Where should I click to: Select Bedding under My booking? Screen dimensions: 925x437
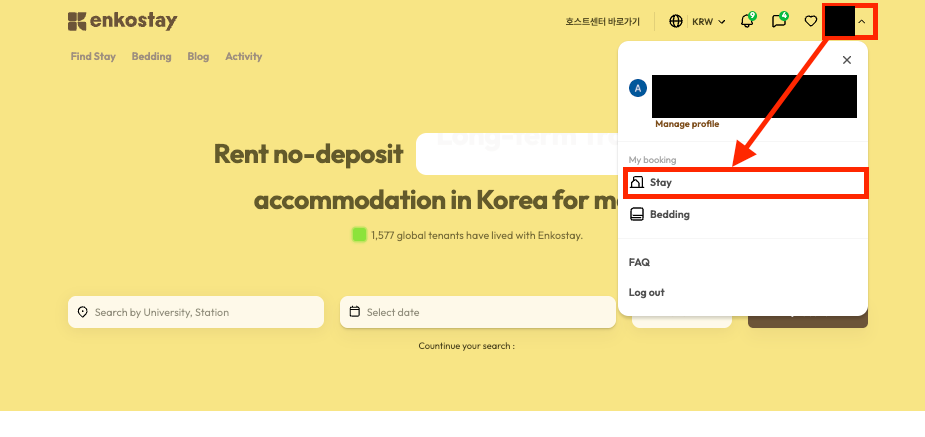[x=669, y=214]
